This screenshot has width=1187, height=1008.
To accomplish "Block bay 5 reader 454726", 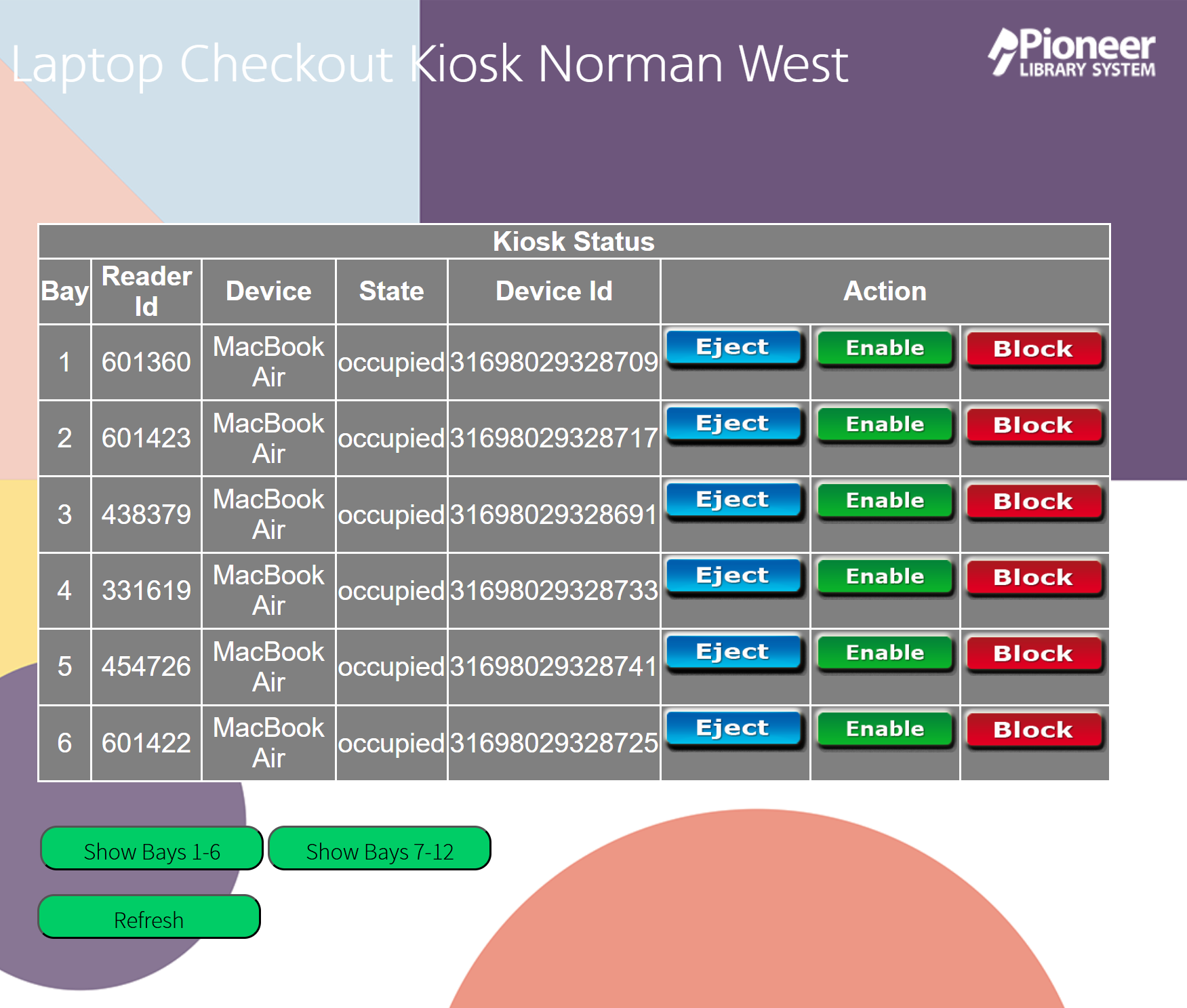I will click(1033, 653).
